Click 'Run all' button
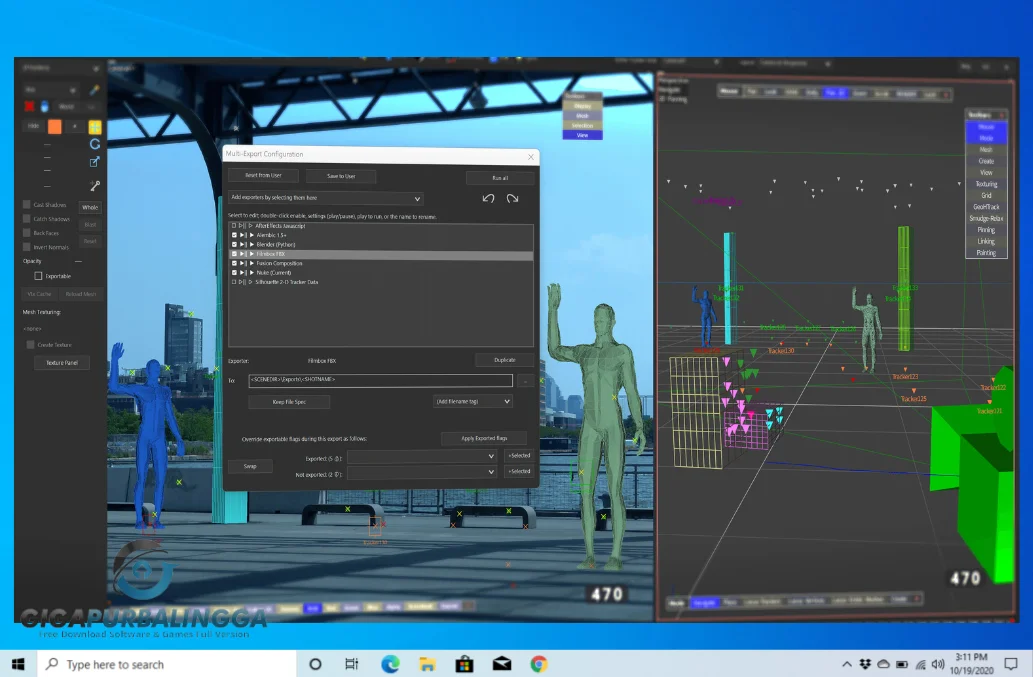1033x677 pixels. point(499,178)
